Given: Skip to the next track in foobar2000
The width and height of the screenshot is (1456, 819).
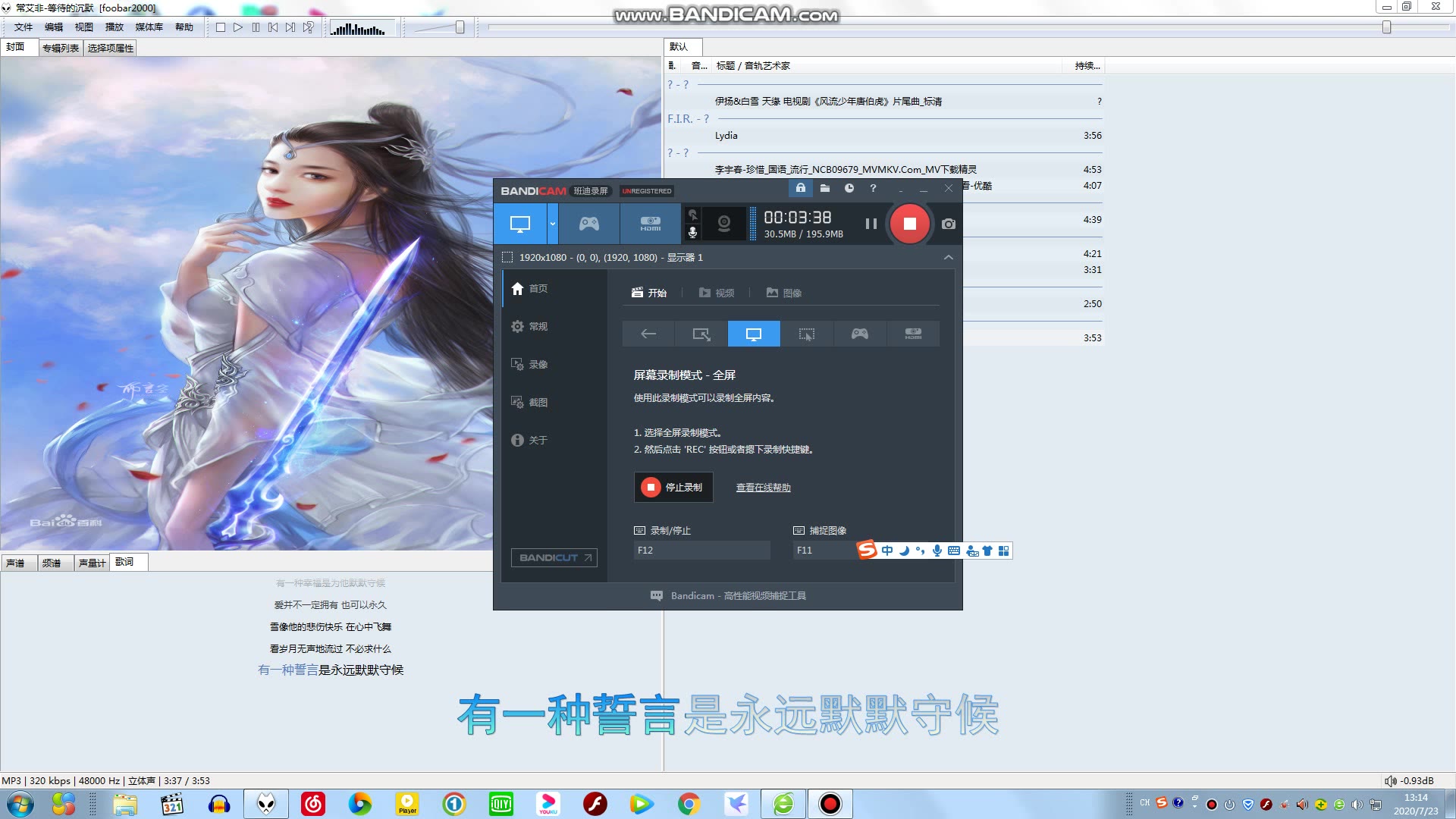Looking at the screenshot, I should pyautogui.click(x=290, y=27).
